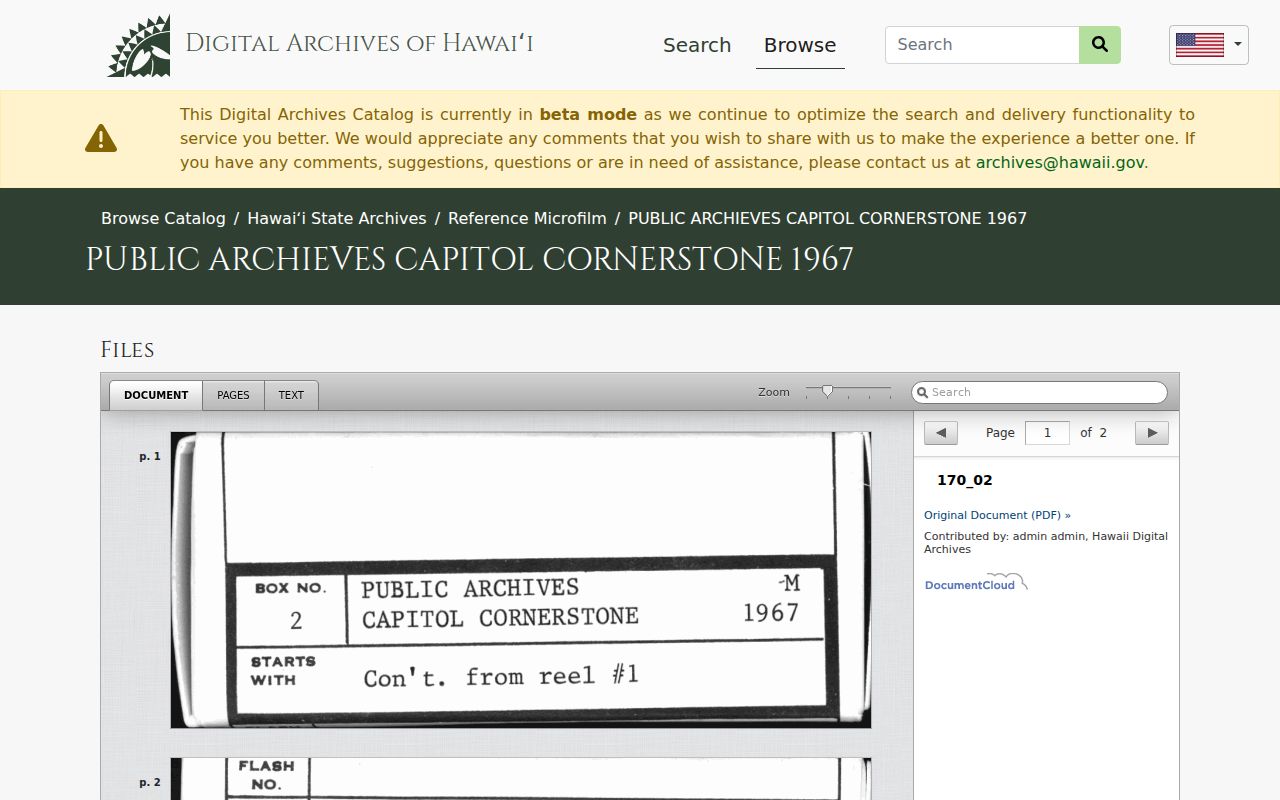The width and height of the screenshot is (1280, 800).
Task: Switch to the TEXT tab
Action: 291,395
